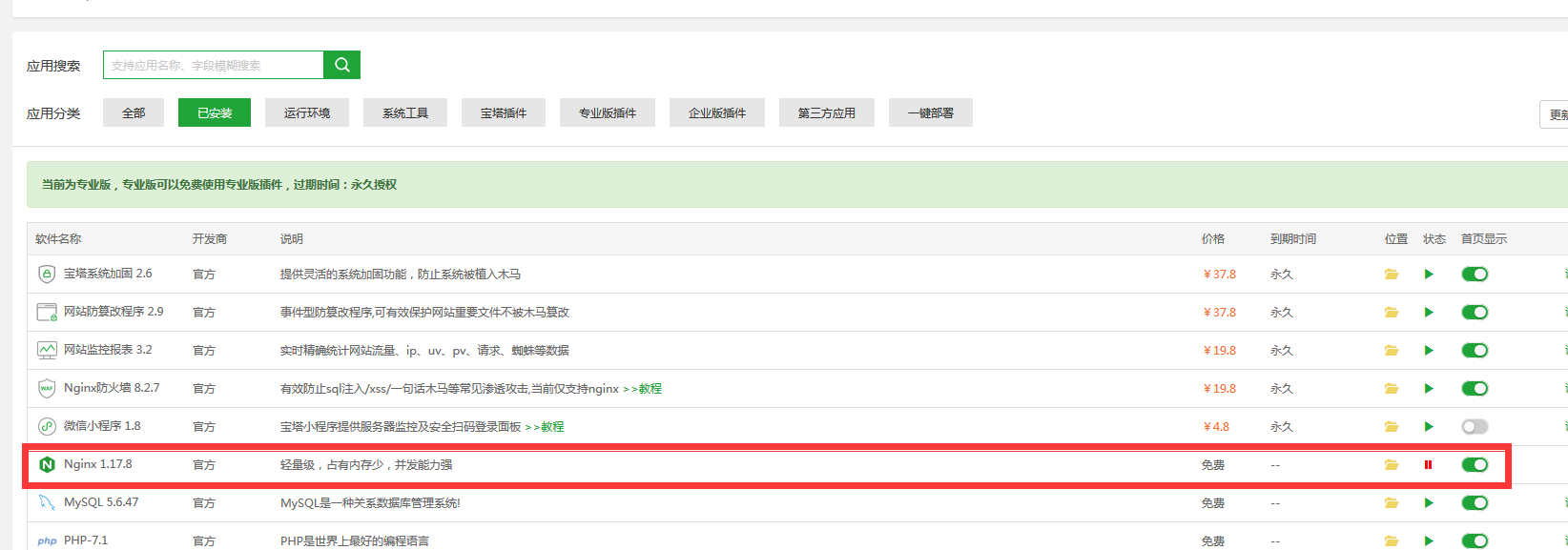Toggle homepage display for Nginx 1.17.8

(1475, 465)
